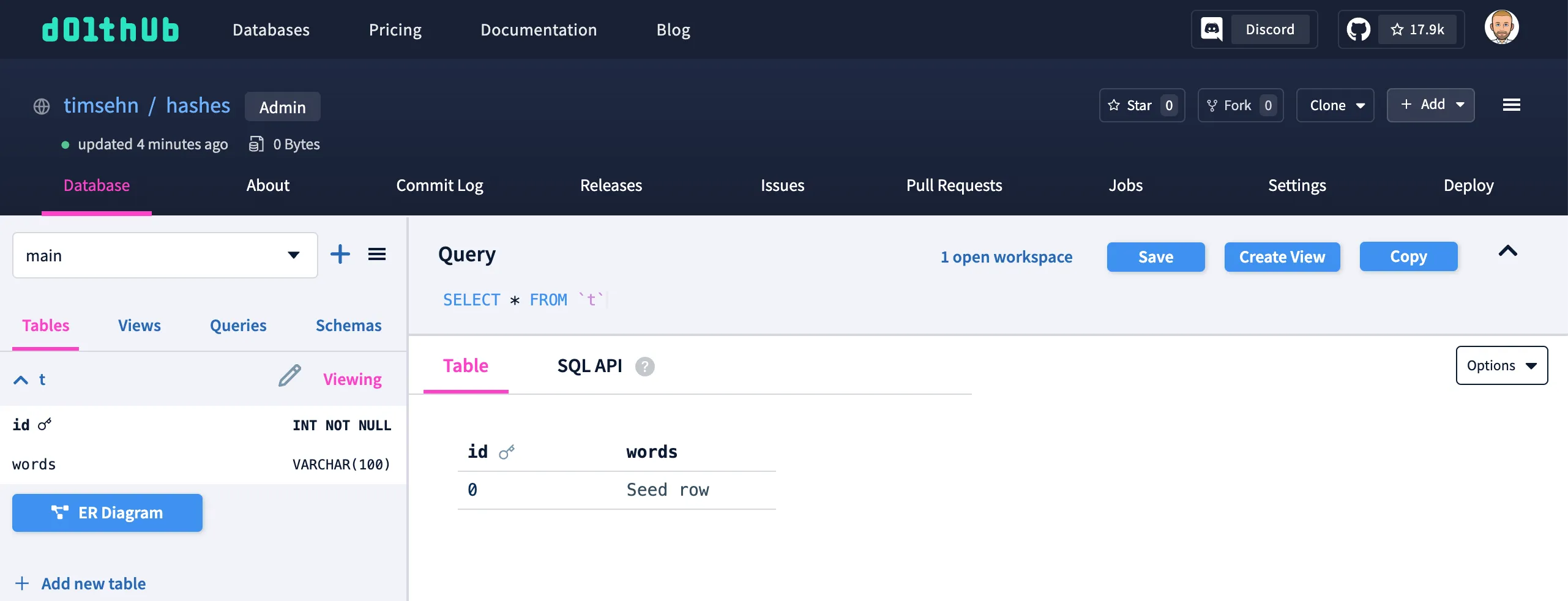1568x601 pixels.
Task: Expand the Clone dropdown
Action: pos(1335,105)
